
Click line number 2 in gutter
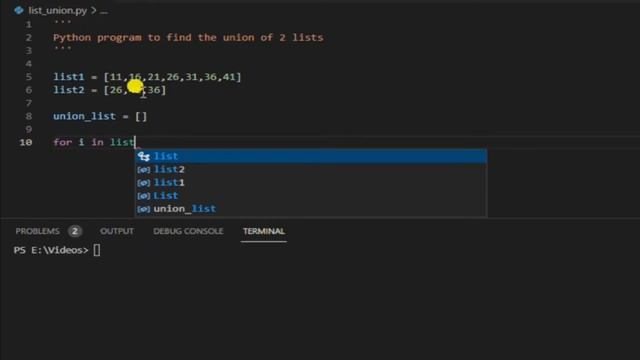[x=29, y=38]
